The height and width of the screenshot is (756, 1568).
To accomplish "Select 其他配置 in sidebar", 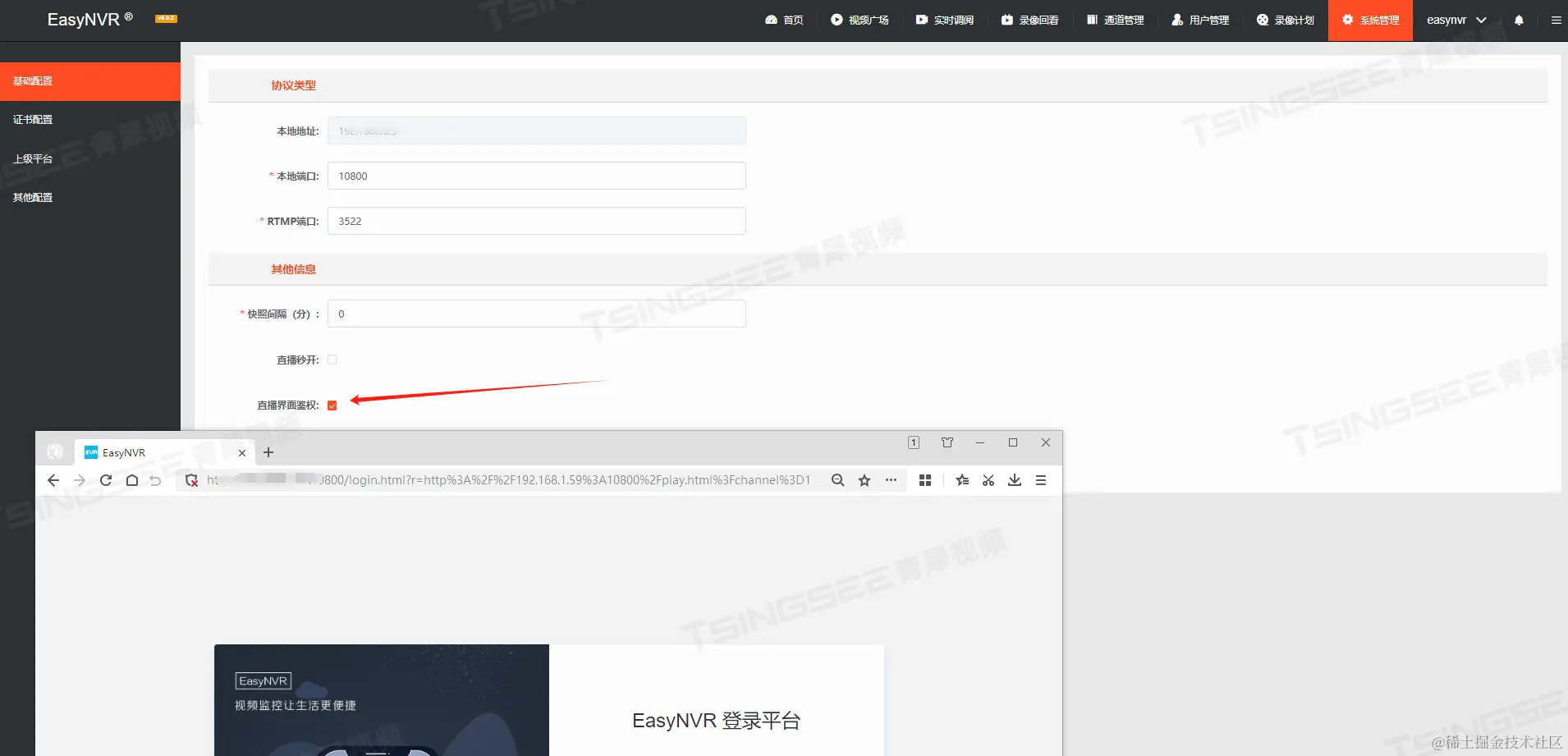I will pyautogui.click(x=90, y=198).
